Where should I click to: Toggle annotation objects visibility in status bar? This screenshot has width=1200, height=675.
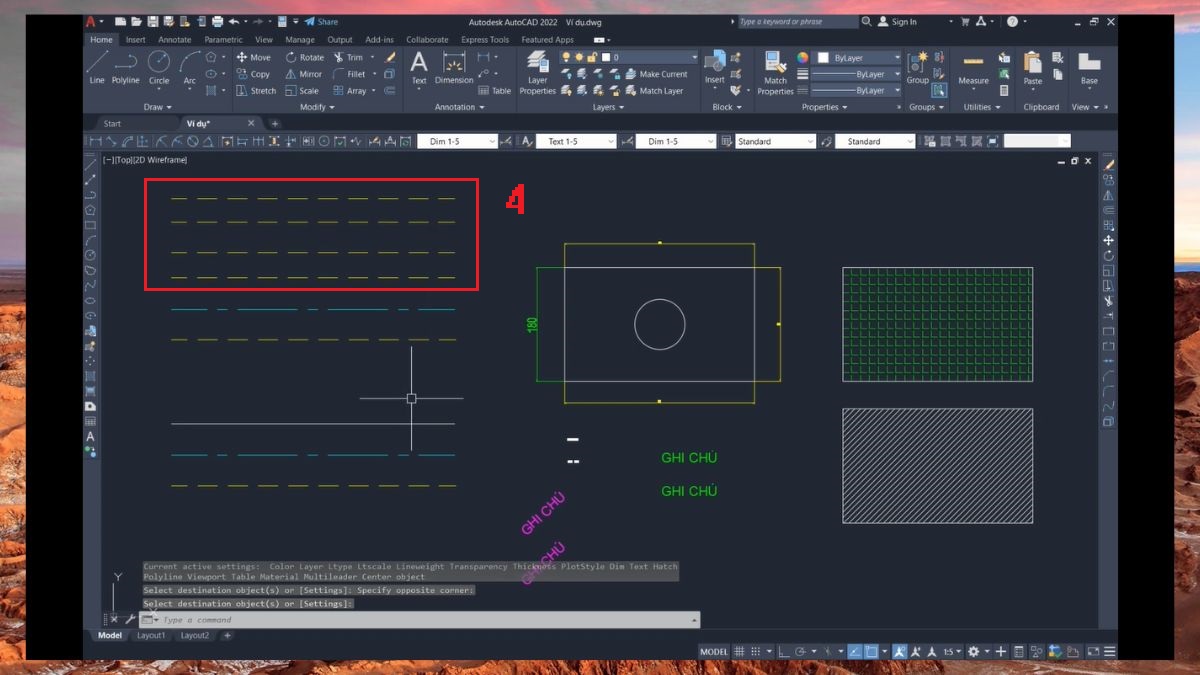tap(899, 651)
